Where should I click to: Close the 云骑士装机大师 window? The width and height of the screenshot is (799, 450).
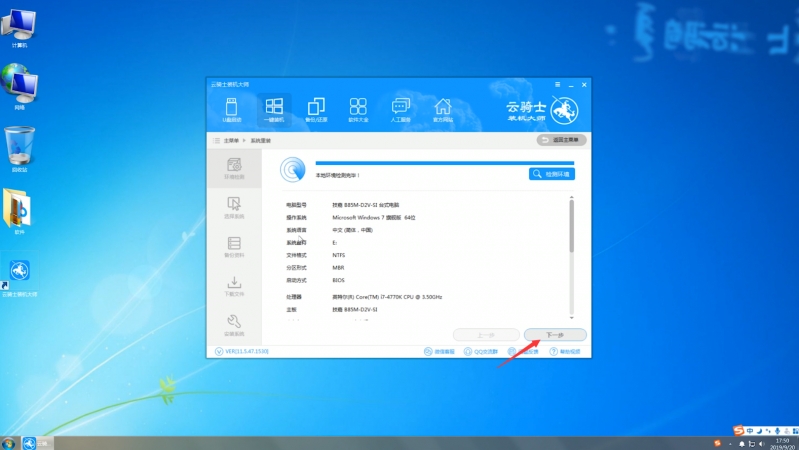coord(584,85)
